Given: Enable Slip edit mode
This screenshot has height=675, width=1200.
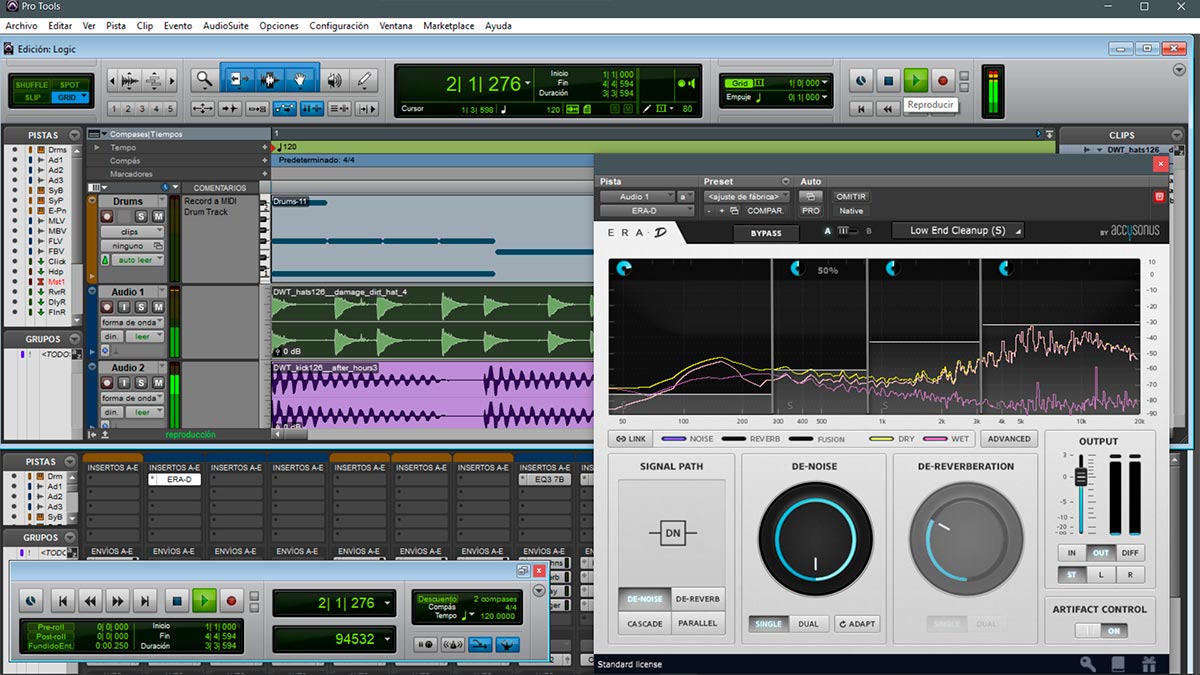Looking at the screenshot, I should point(32,97).
